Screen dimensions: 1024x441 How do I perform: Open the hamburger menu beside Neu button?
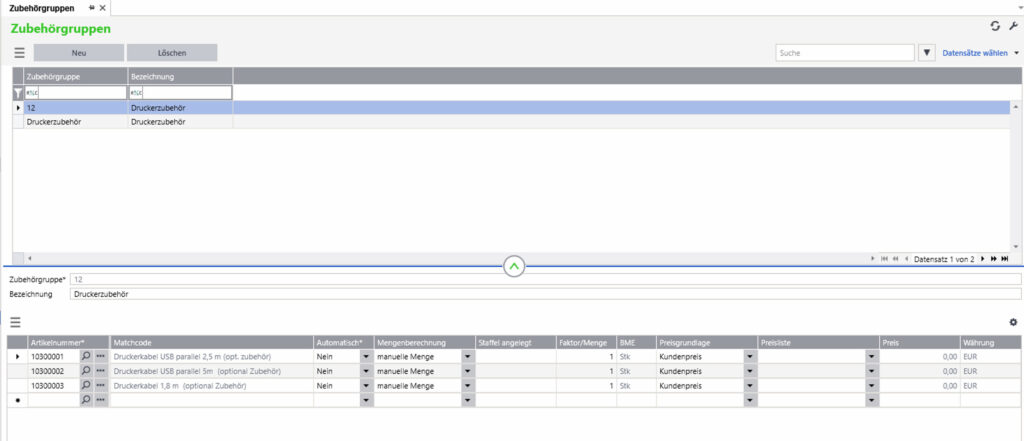pyautogui.click(x=20, y=53)
